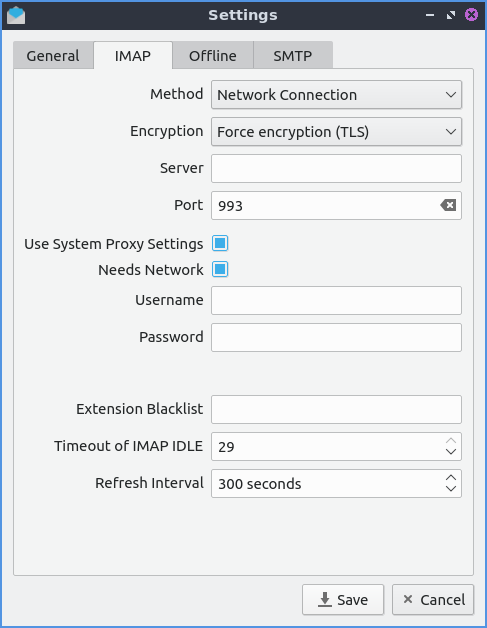
Task: Save the IMAP settings
Action: [x=343, y=600]
